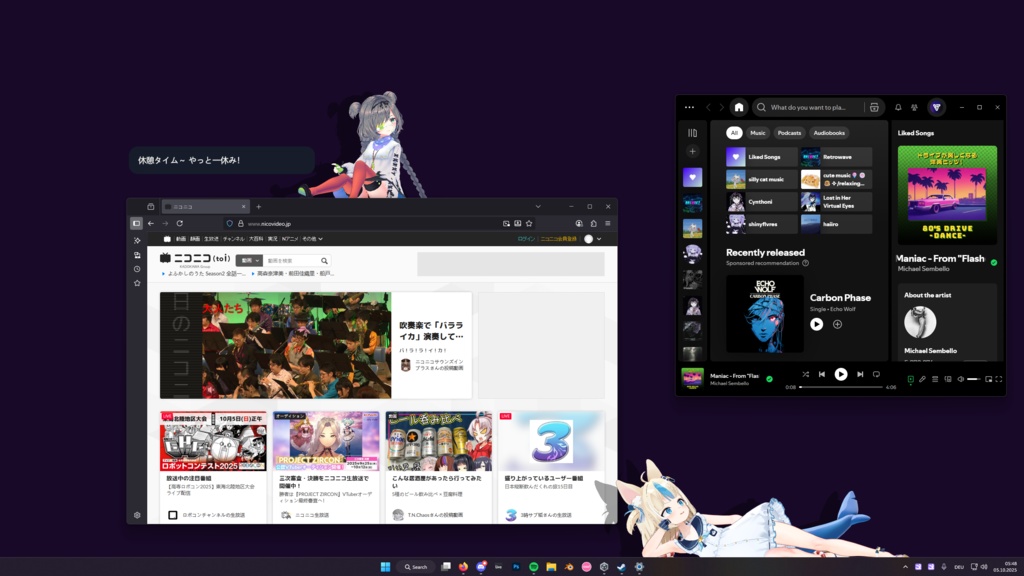Toggle the lyrics view

click(922, 378)
